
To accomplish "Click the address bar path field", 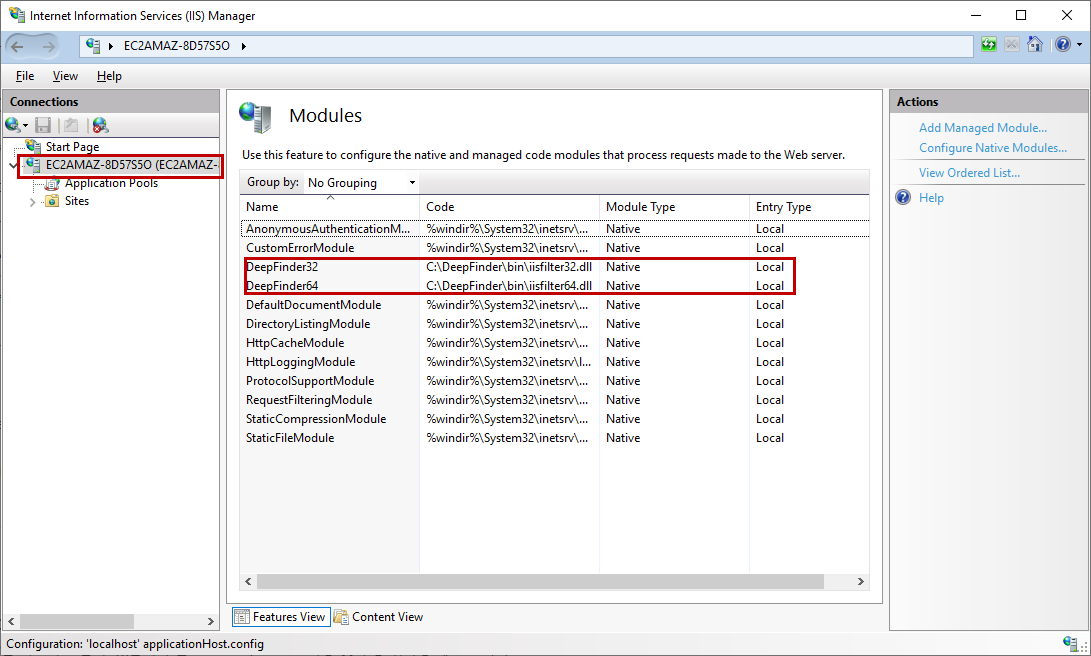I will [x=526, y=47].
